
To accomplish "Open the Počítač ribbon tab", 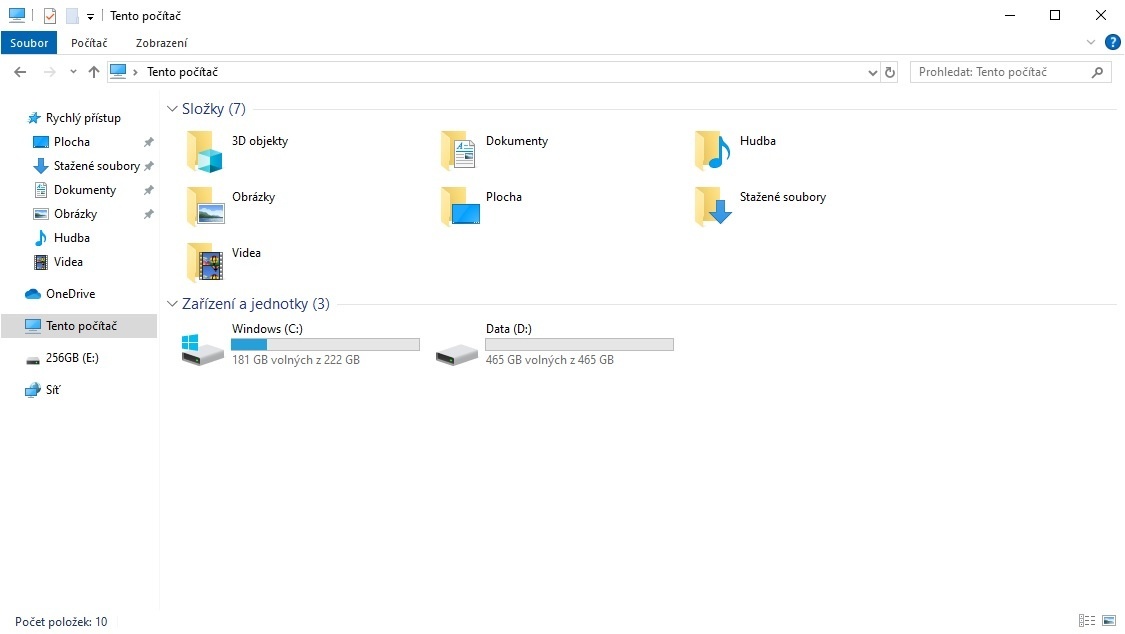I will [x=89, y=43].
